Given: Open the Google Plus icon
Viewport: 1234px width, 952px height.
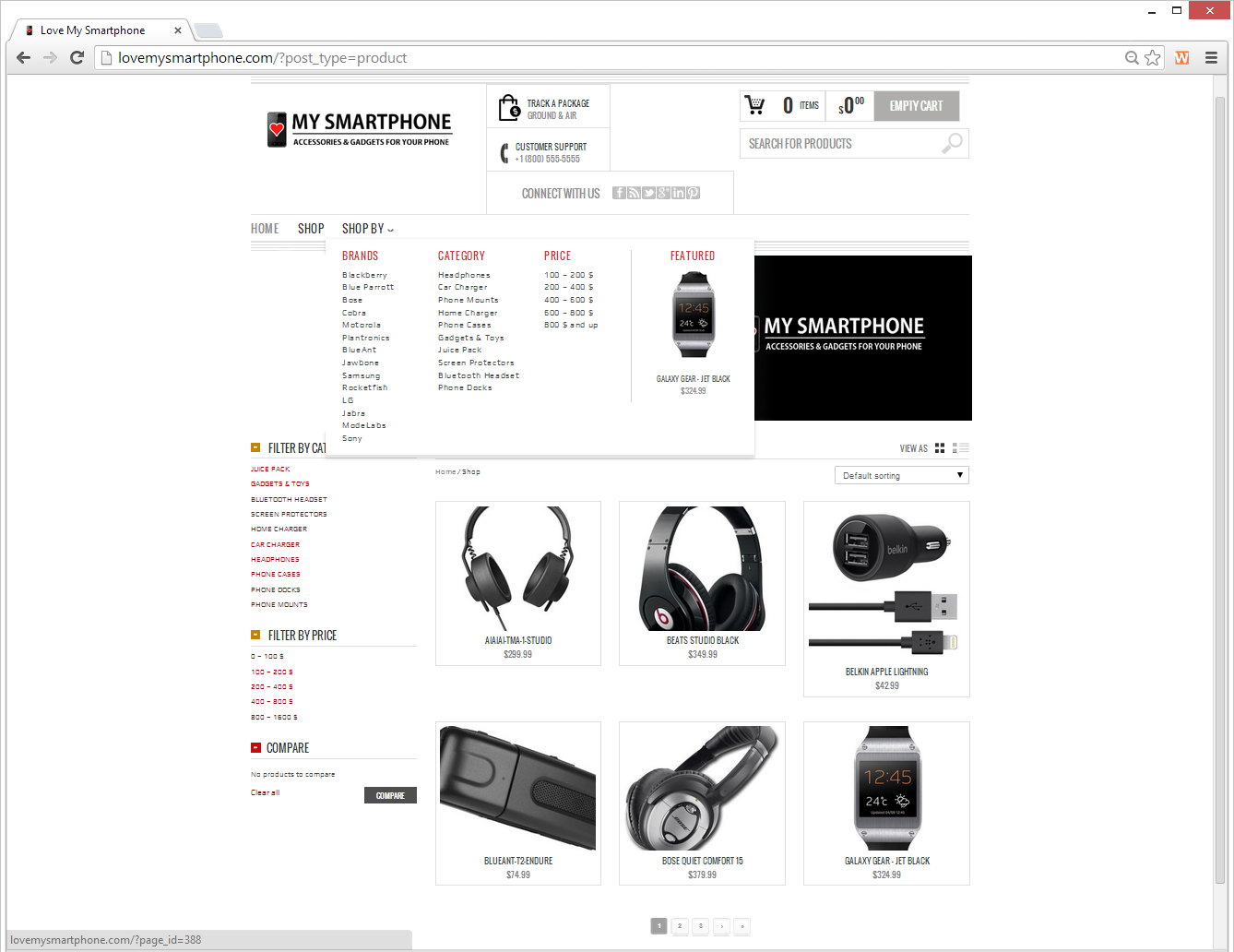Looking at the screenshot, I should [x=663, y=193].
